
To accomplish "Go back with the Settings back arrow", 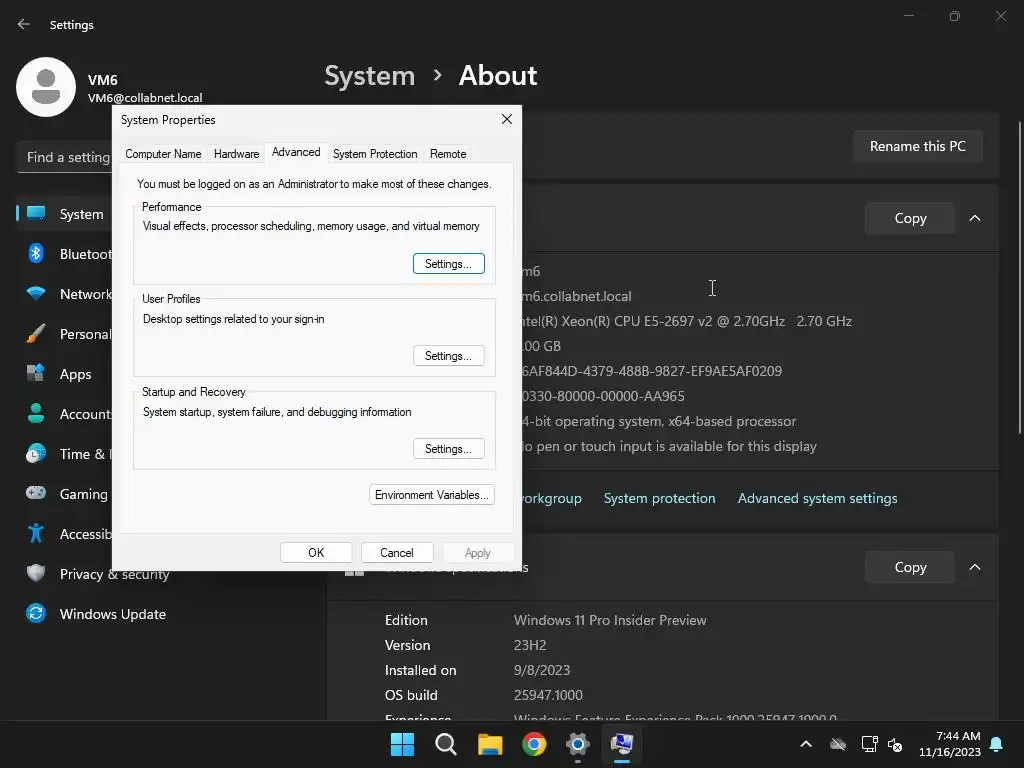I will click(x=24, y=24).
